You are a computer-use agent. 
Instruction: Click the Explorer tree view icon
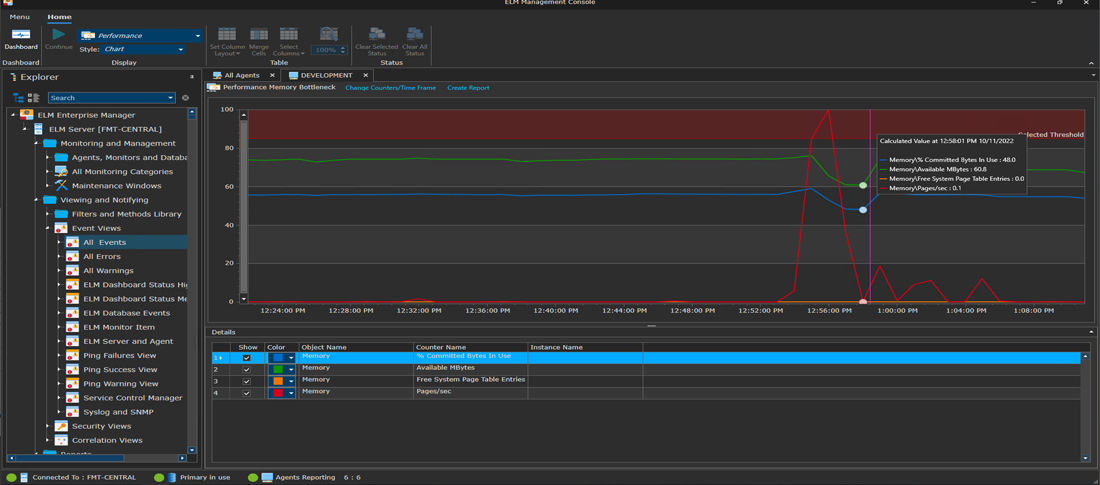tap(19, 98)
